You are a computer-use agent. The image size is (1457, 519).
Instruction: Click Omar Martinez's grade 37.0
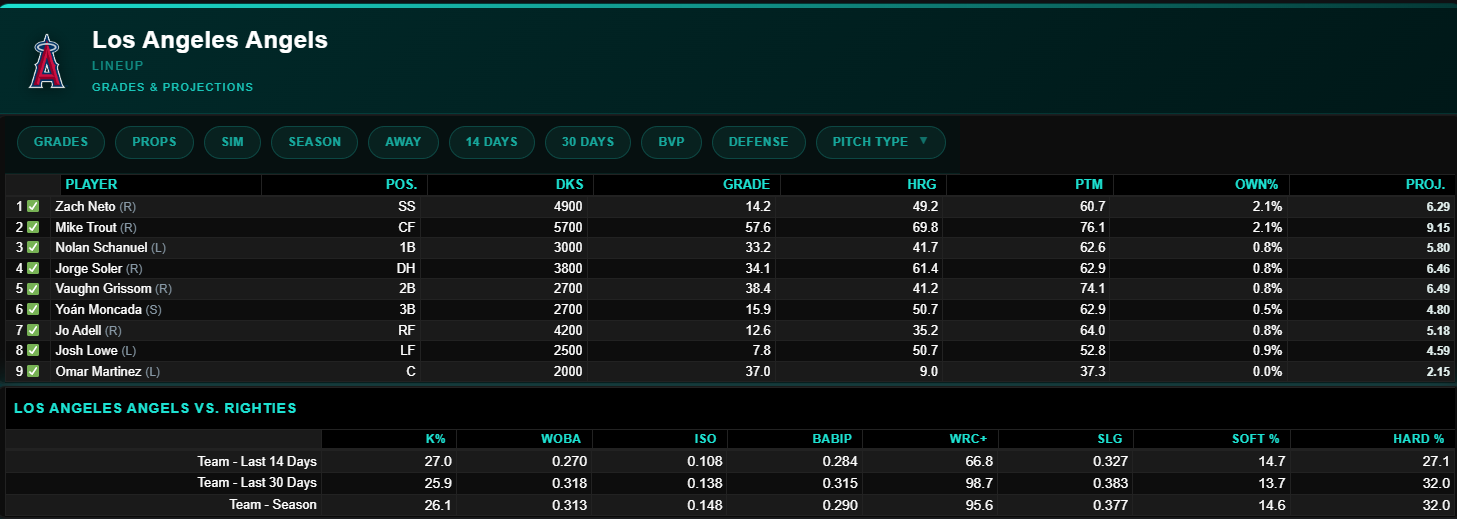pyautogui.click(x=758, y=372)
